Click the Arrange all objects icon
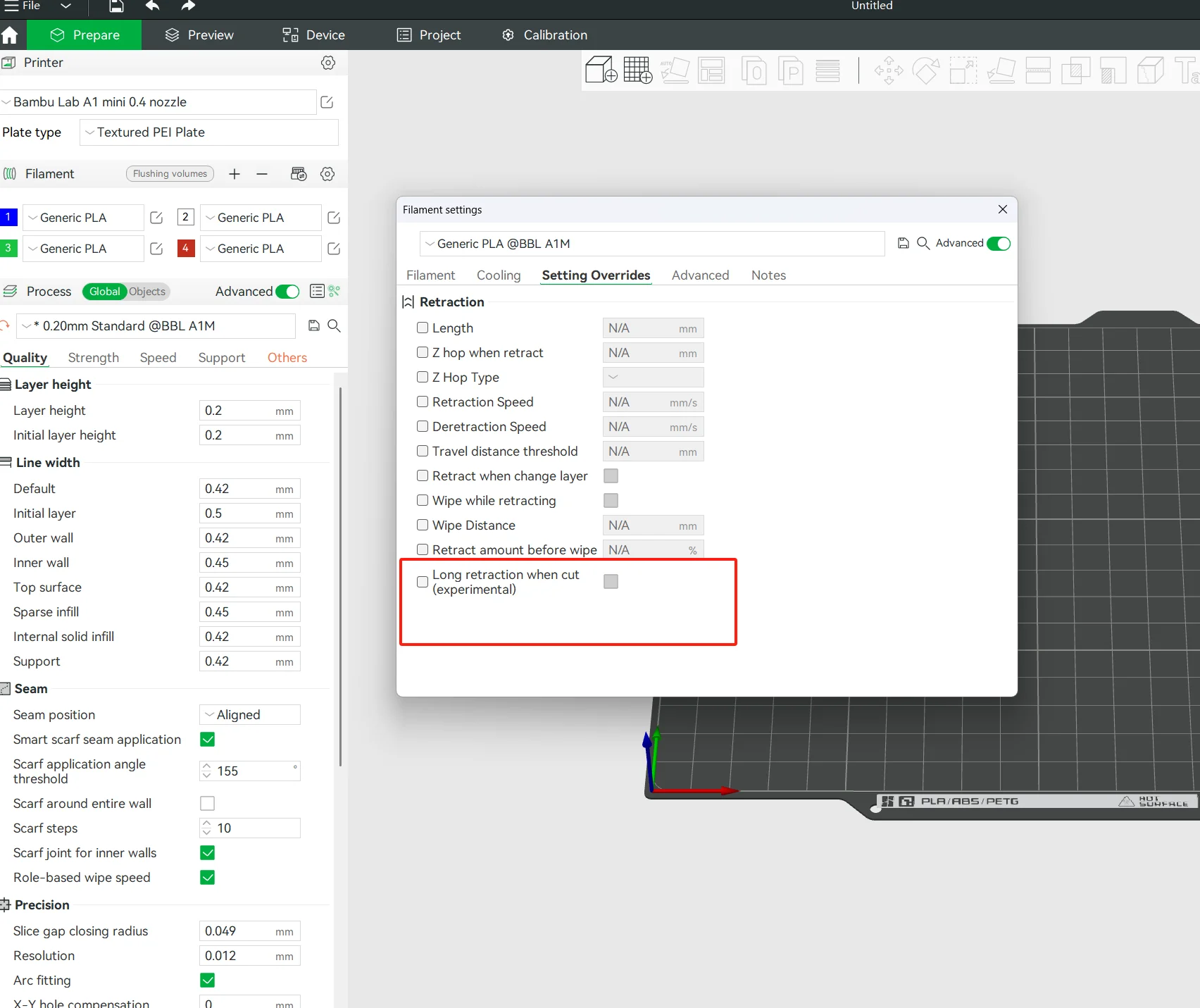 click(711, 70)
